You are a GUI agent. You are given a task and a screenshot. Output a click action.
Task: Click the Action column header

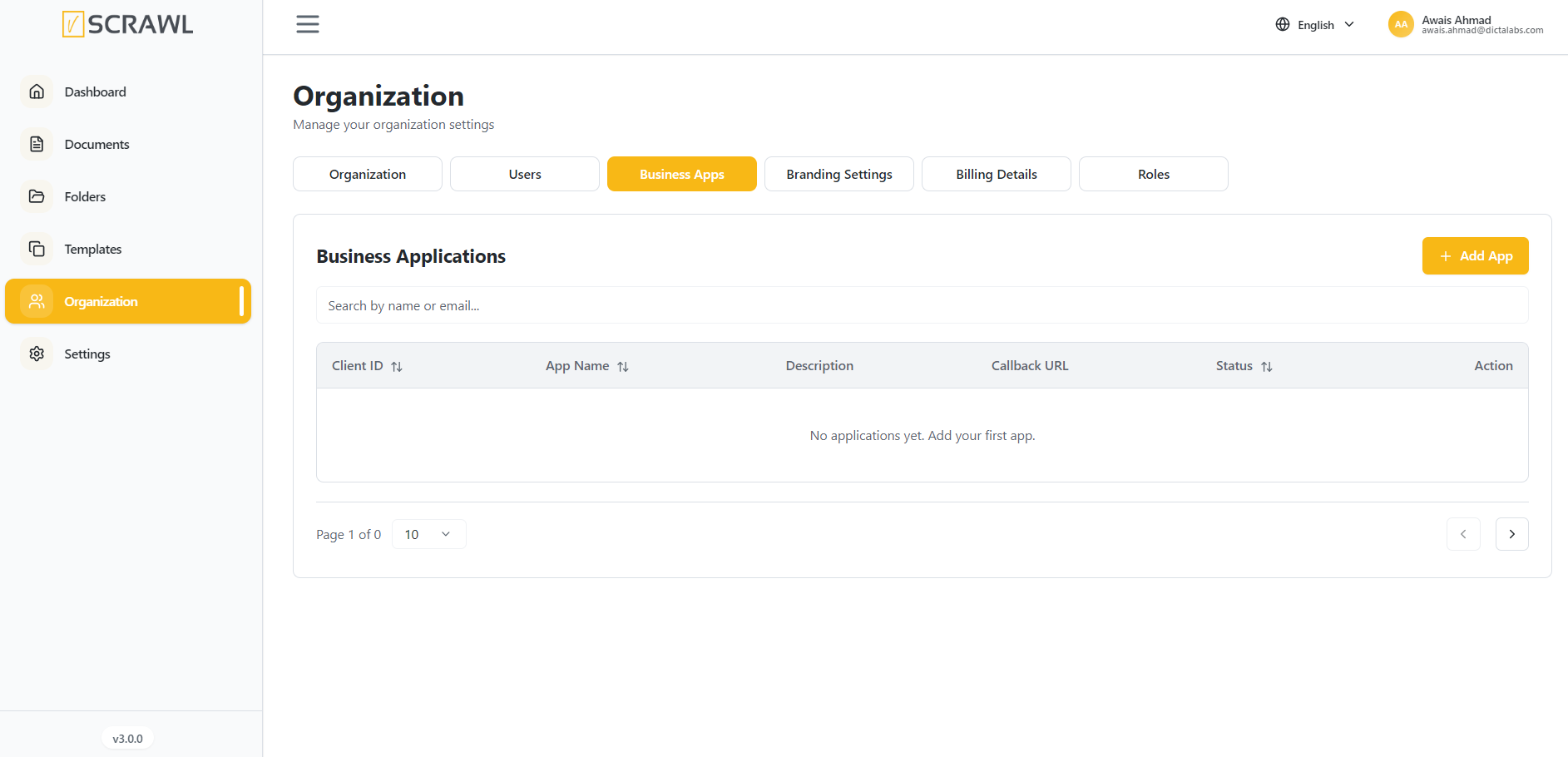click(1493, 365)
